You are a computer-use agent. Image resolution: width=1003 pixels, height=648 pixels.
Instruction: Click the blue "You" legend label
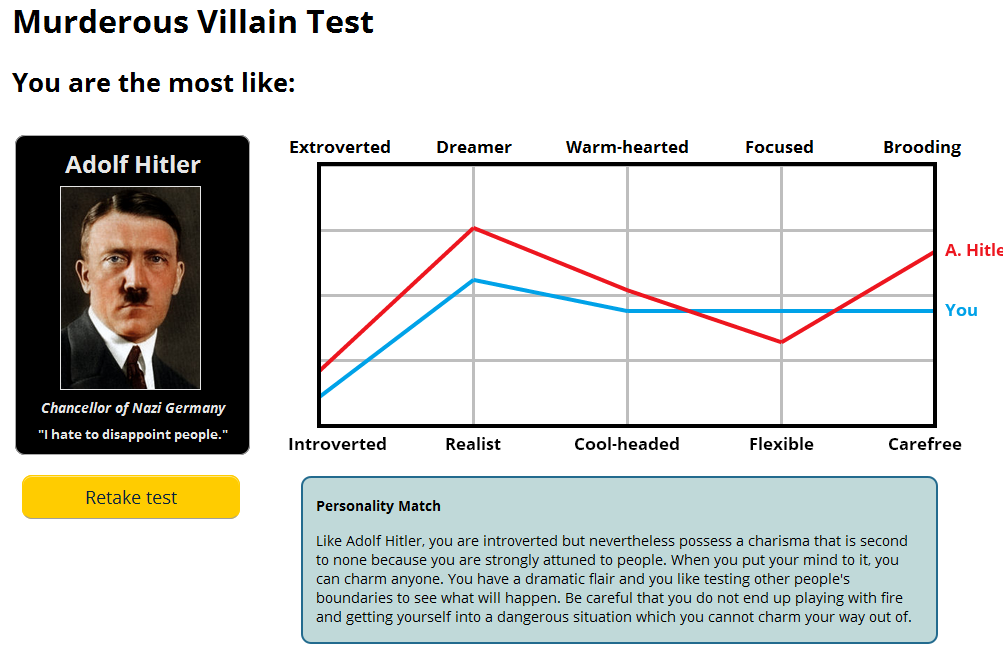961,310
